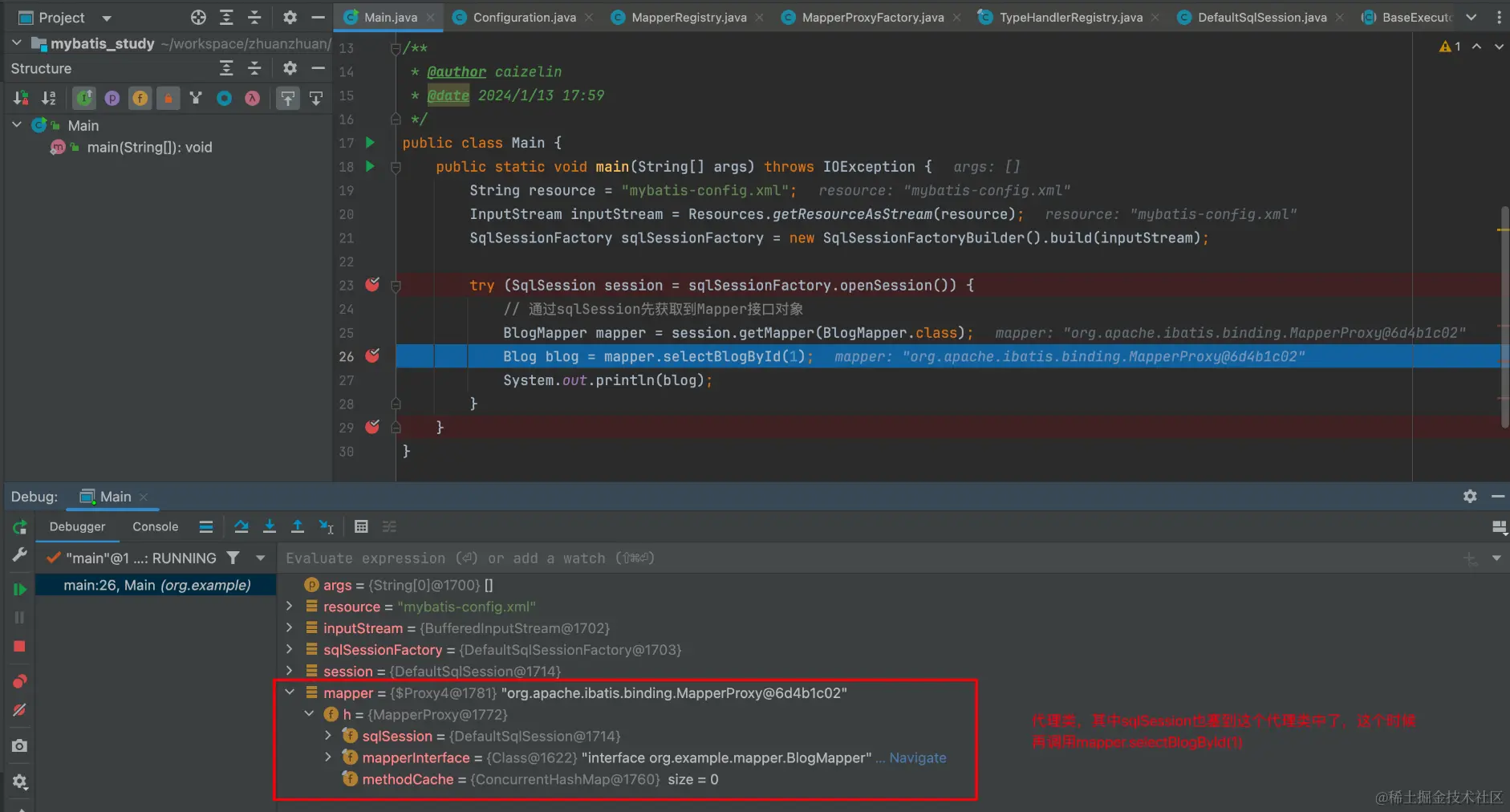Expand all in the Project panel
The height and width of the screenshot is (812, 1510).
click(227, 17)
